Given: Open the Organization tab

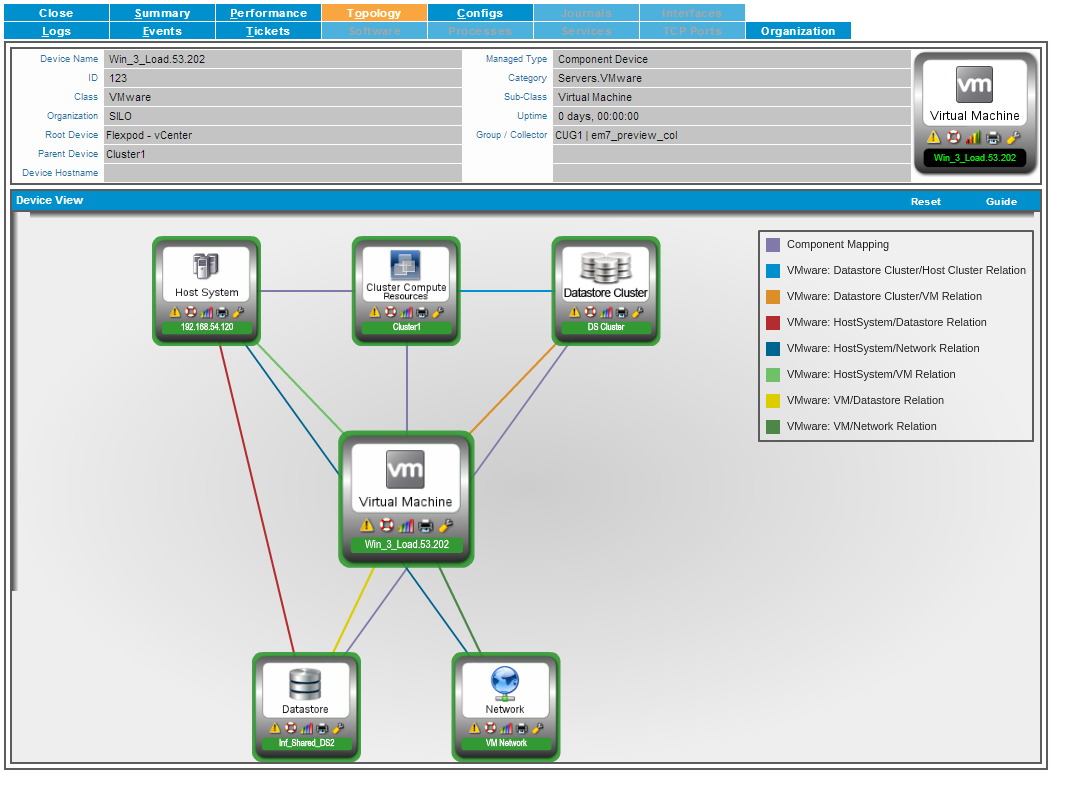Looking at the screenshot, I should coord(798,31).
